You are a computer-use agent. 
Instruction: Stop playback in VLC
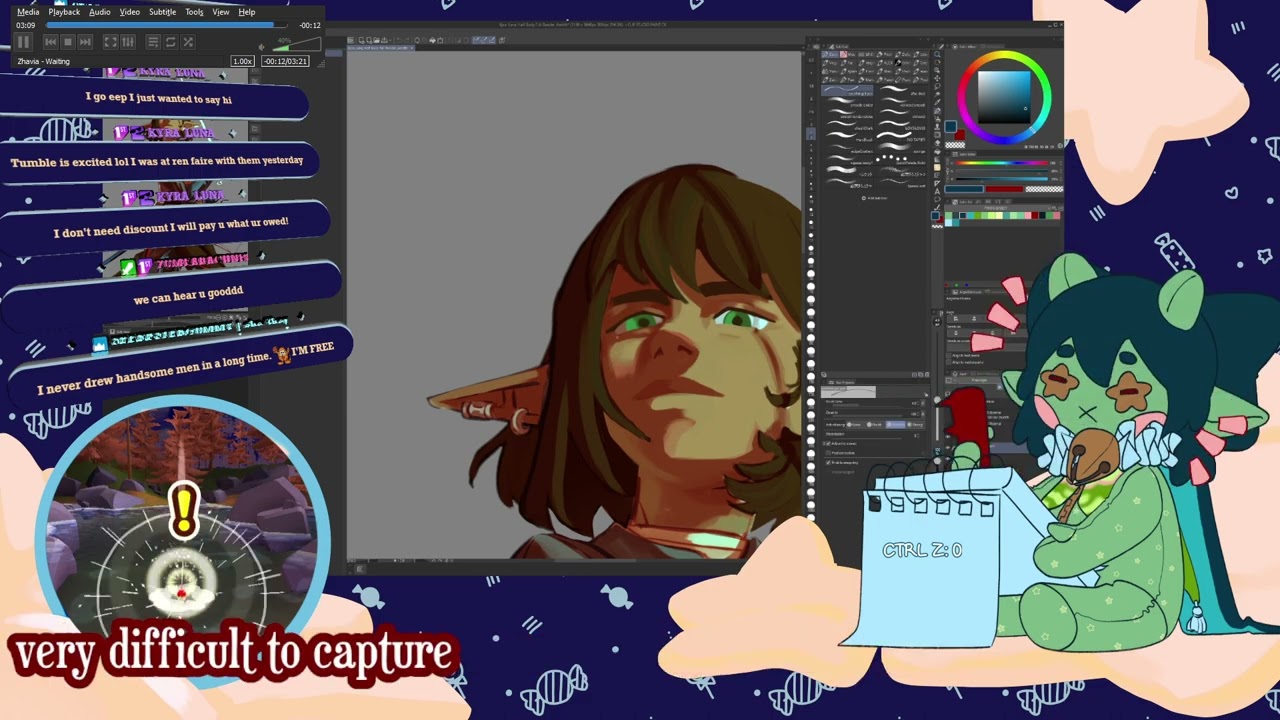tap(67, 42)
